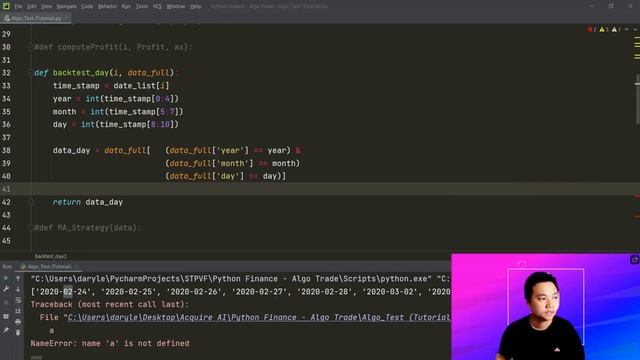The image size is (640, 360).
Task: Open the VCS menu
Action: pyautogui.click(x=157, y=7)
